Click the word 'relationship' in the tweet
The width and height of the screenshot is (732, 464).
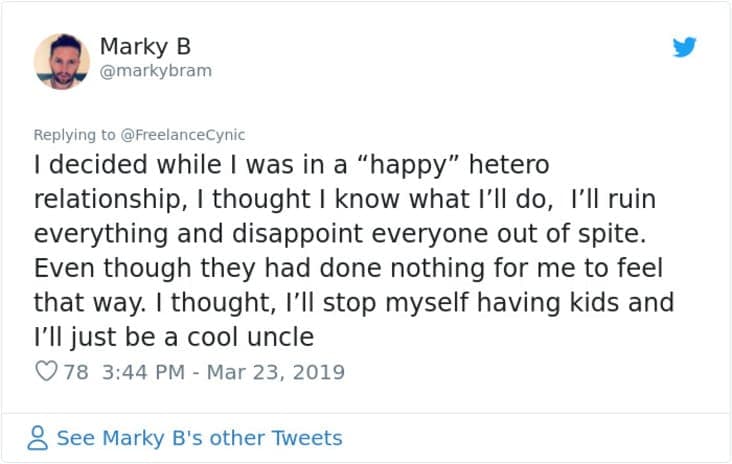point(107,200)
